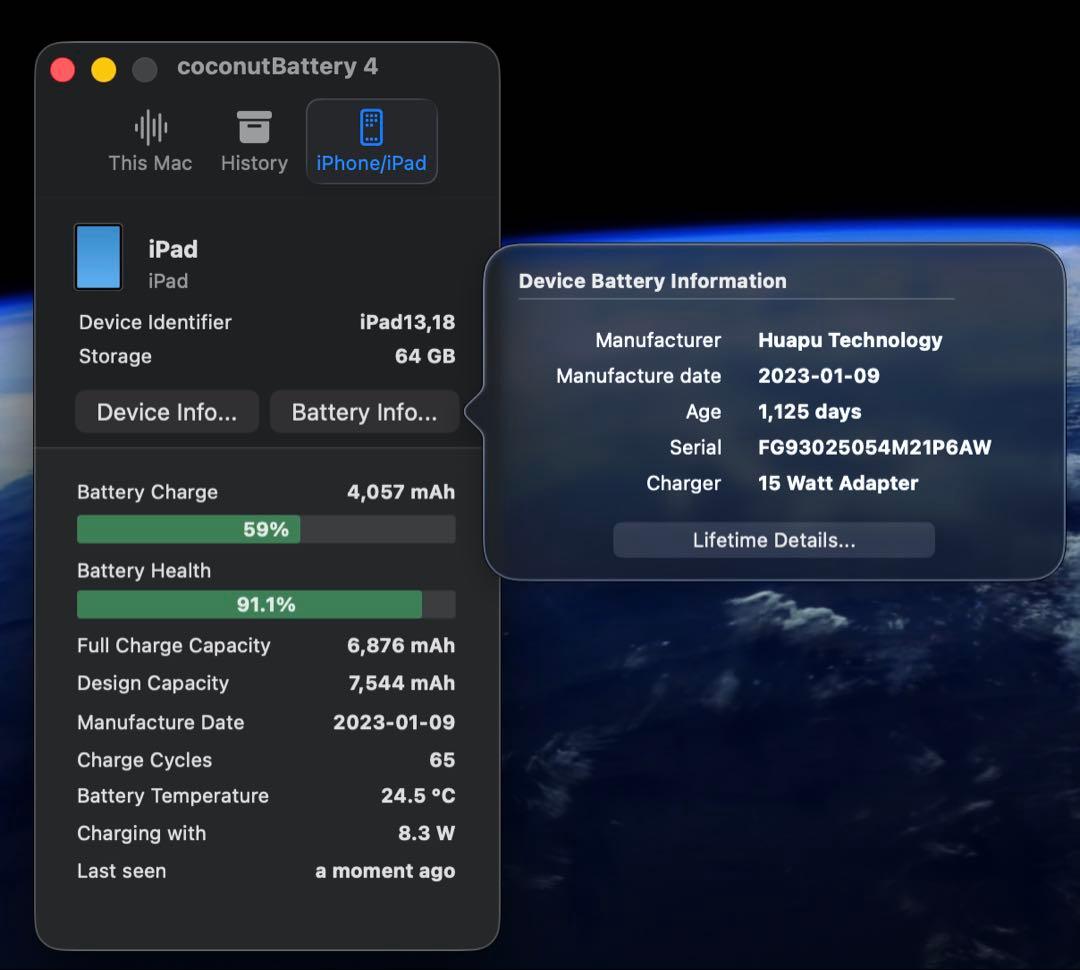Open Lifetime Details for the battery
The image size is (1080, 970).
coord(773,539)
